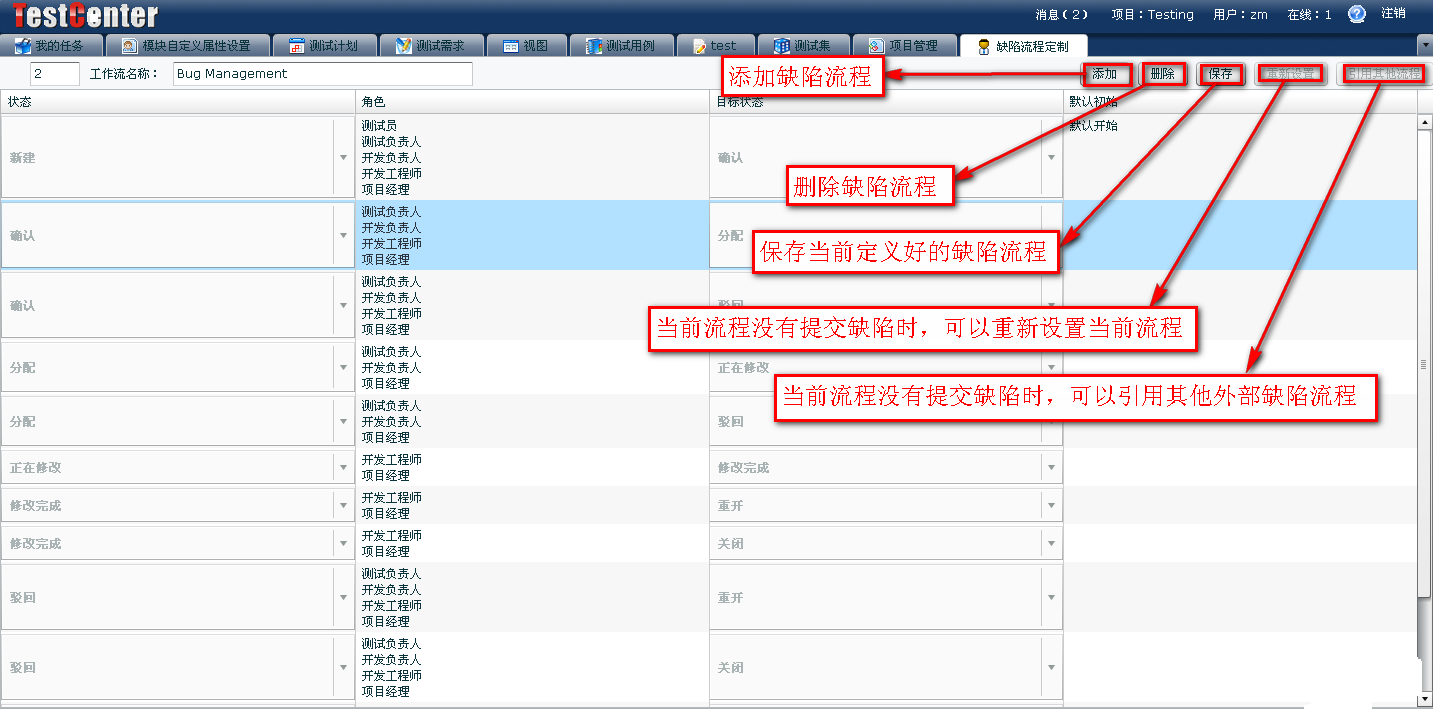Open the 消息(2) messages indicator
Viewport: 1433px width, 713px height.
pyautogui.click(x=1061, y=14)
